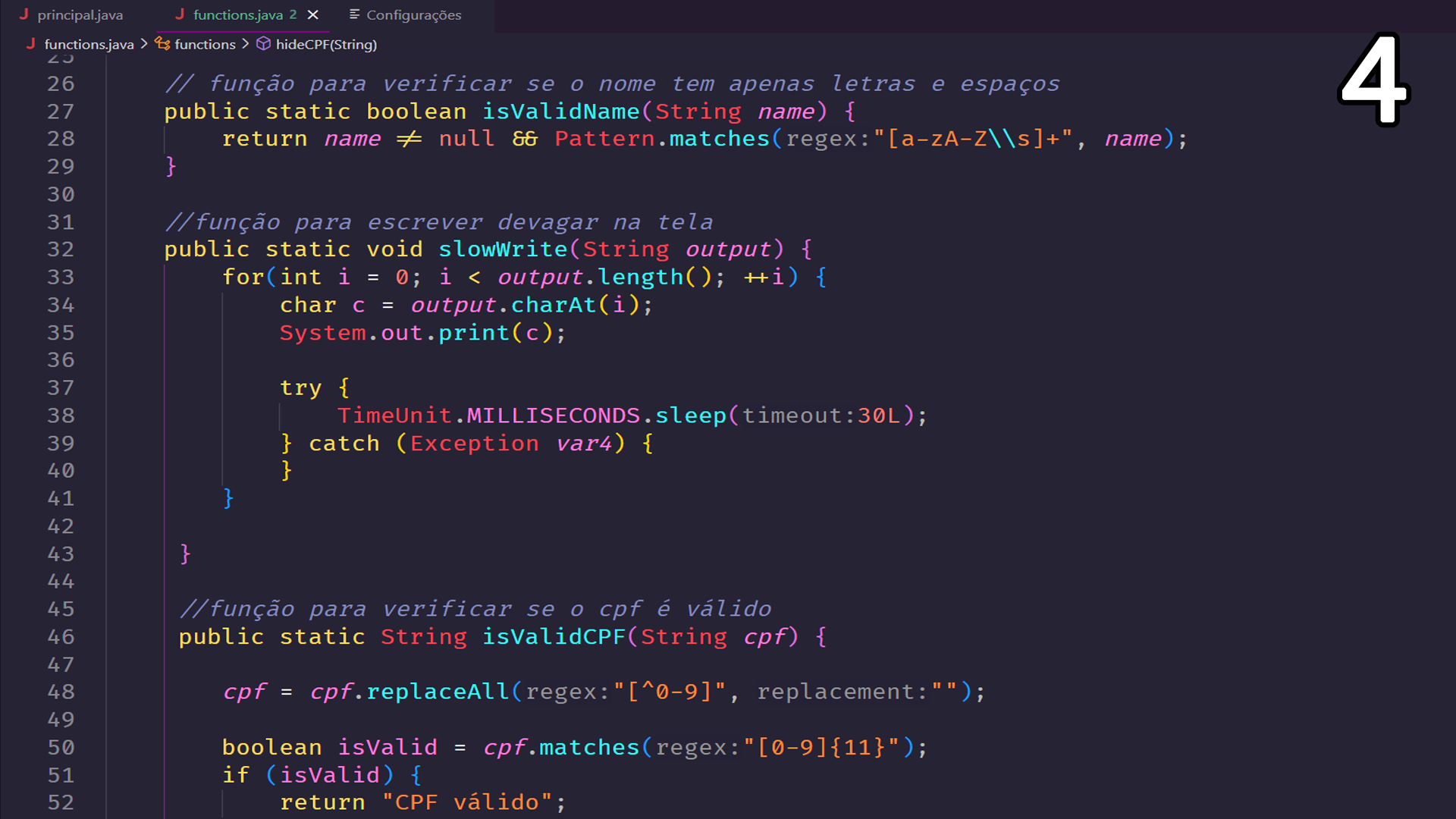This screenshot has height=819, width=1456.
Task: Click the "CPF válido" string literal
Action: [x=467, y=802]
